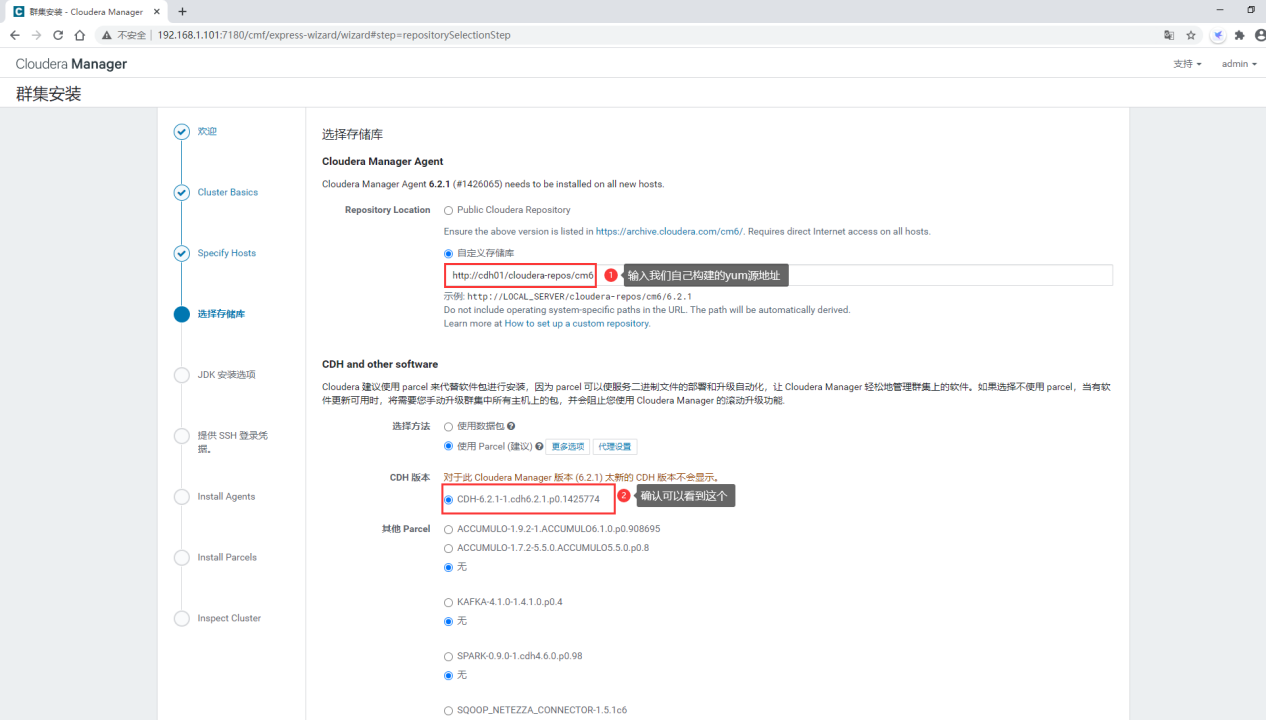Screen dimensions: 1266x720
Task: Click the JDK 安装选项 step label
Action: tap(226, 375)
